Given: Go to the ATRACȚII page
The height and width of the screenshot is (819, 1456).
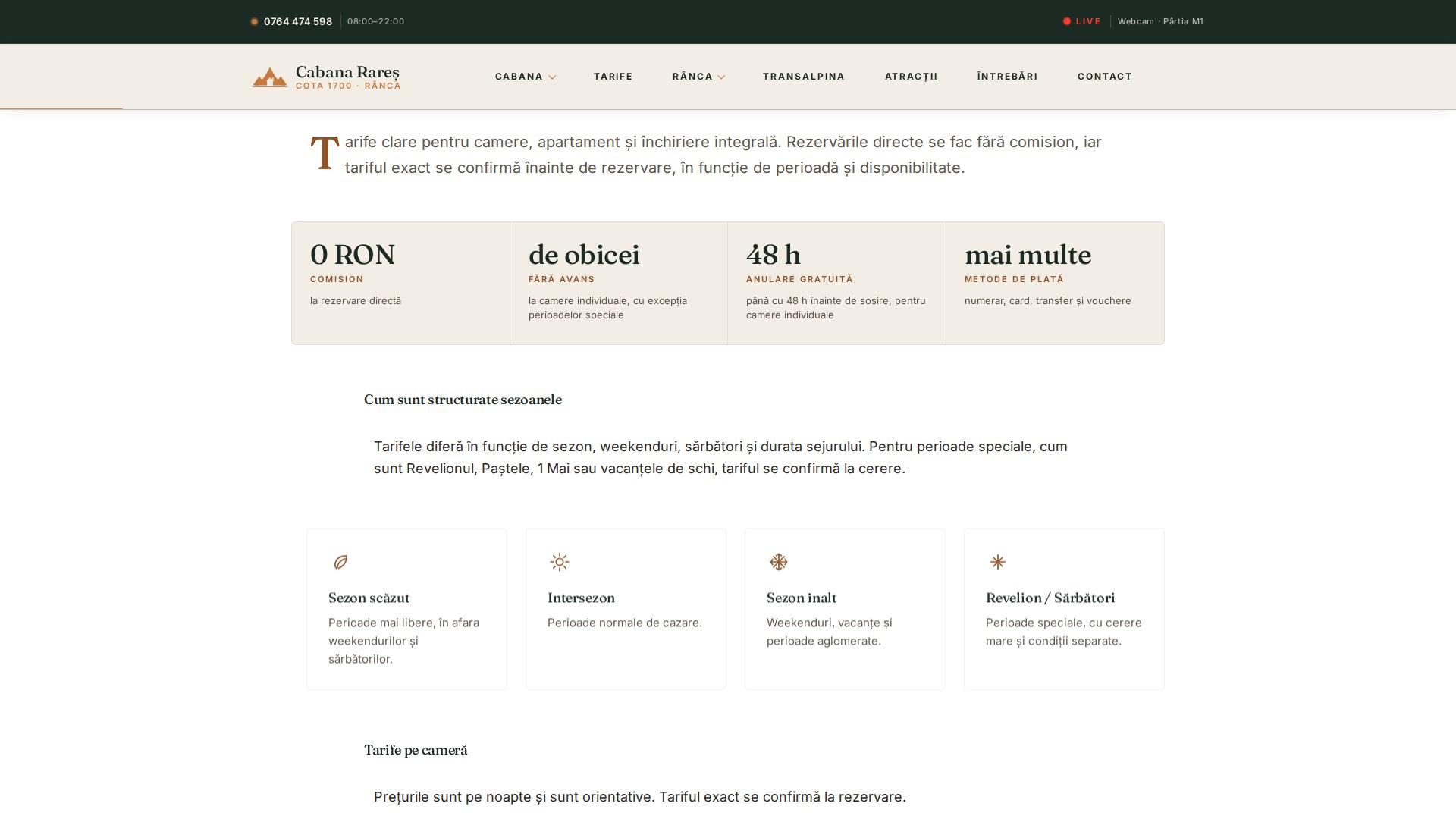Looking at the screenshot, I should point(911,77).
